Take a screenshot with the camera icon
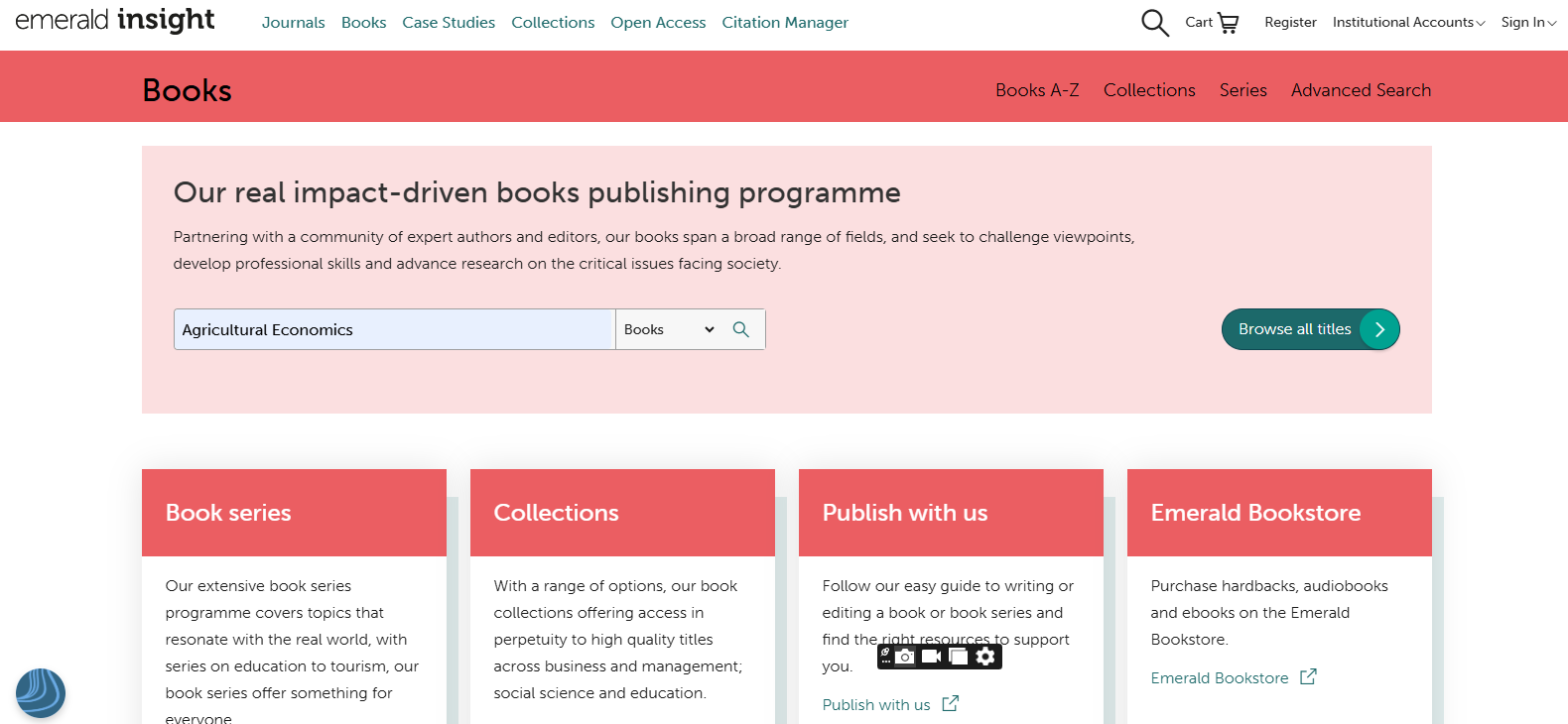This screenshot has height=724, width=1568. click(x=905, y=657)
